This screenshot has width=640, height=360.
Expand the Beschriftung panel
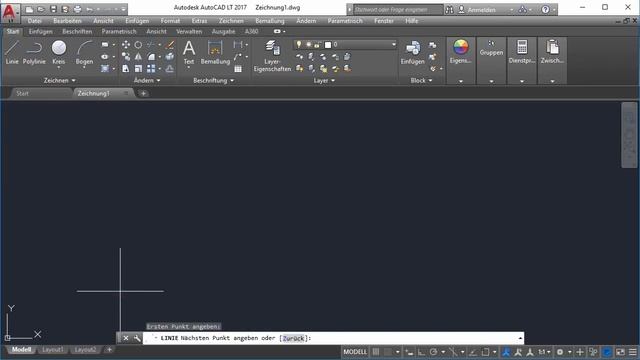point(213,80)
